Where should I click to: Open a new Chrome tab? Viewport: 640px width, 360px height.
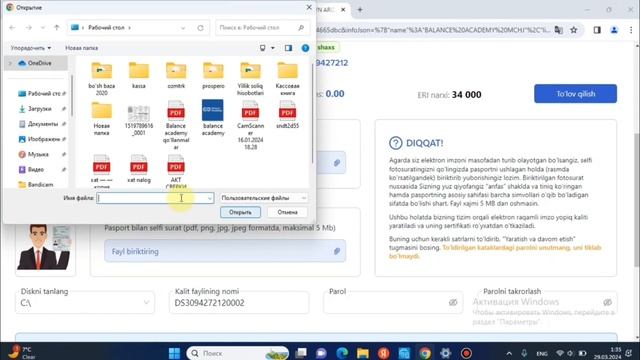360,9
